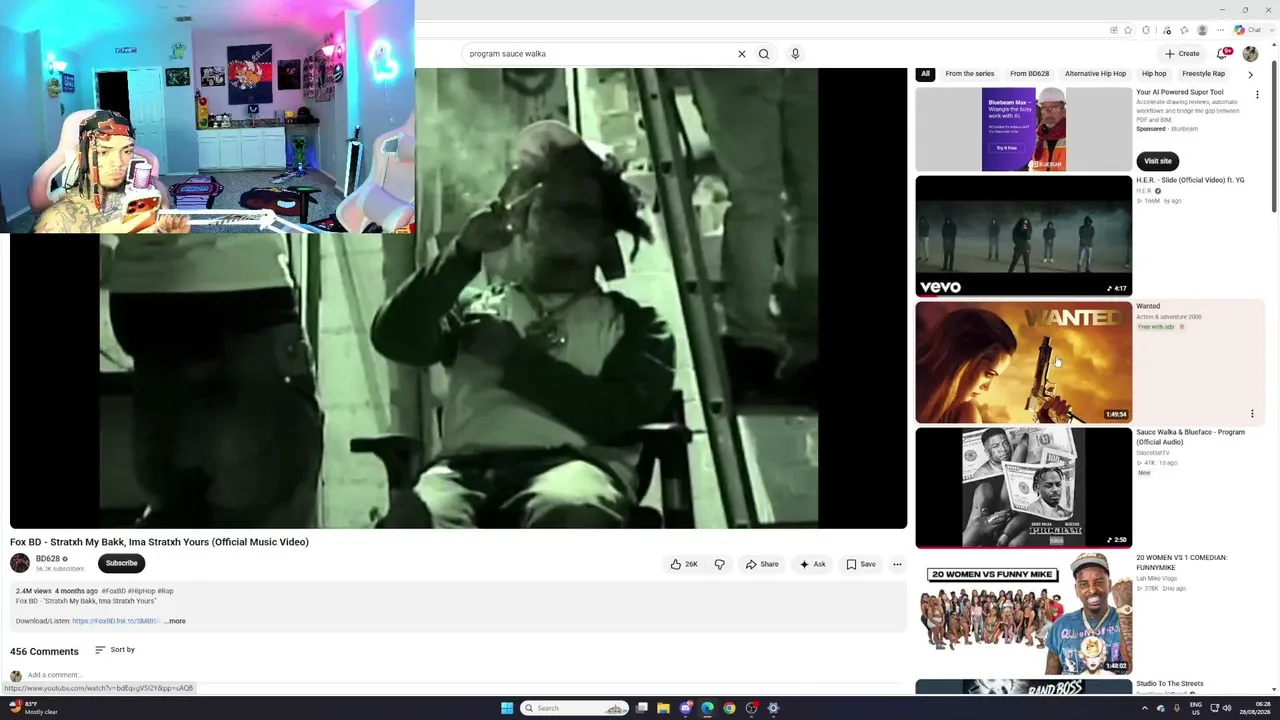Share the Fox BD video

762,564
